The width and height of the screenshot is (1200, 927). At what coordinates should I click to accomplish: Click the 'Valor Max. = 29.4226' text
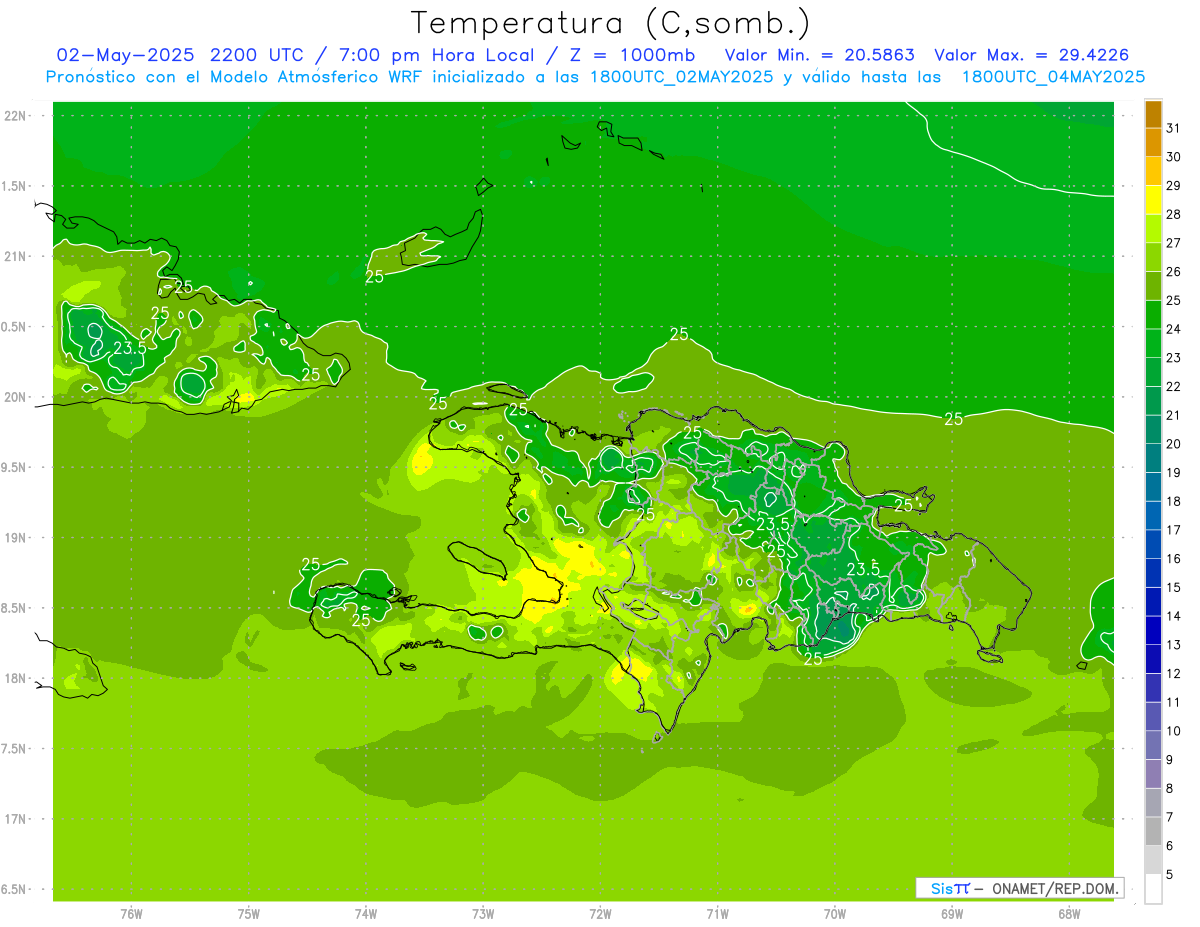[1031, 54]
